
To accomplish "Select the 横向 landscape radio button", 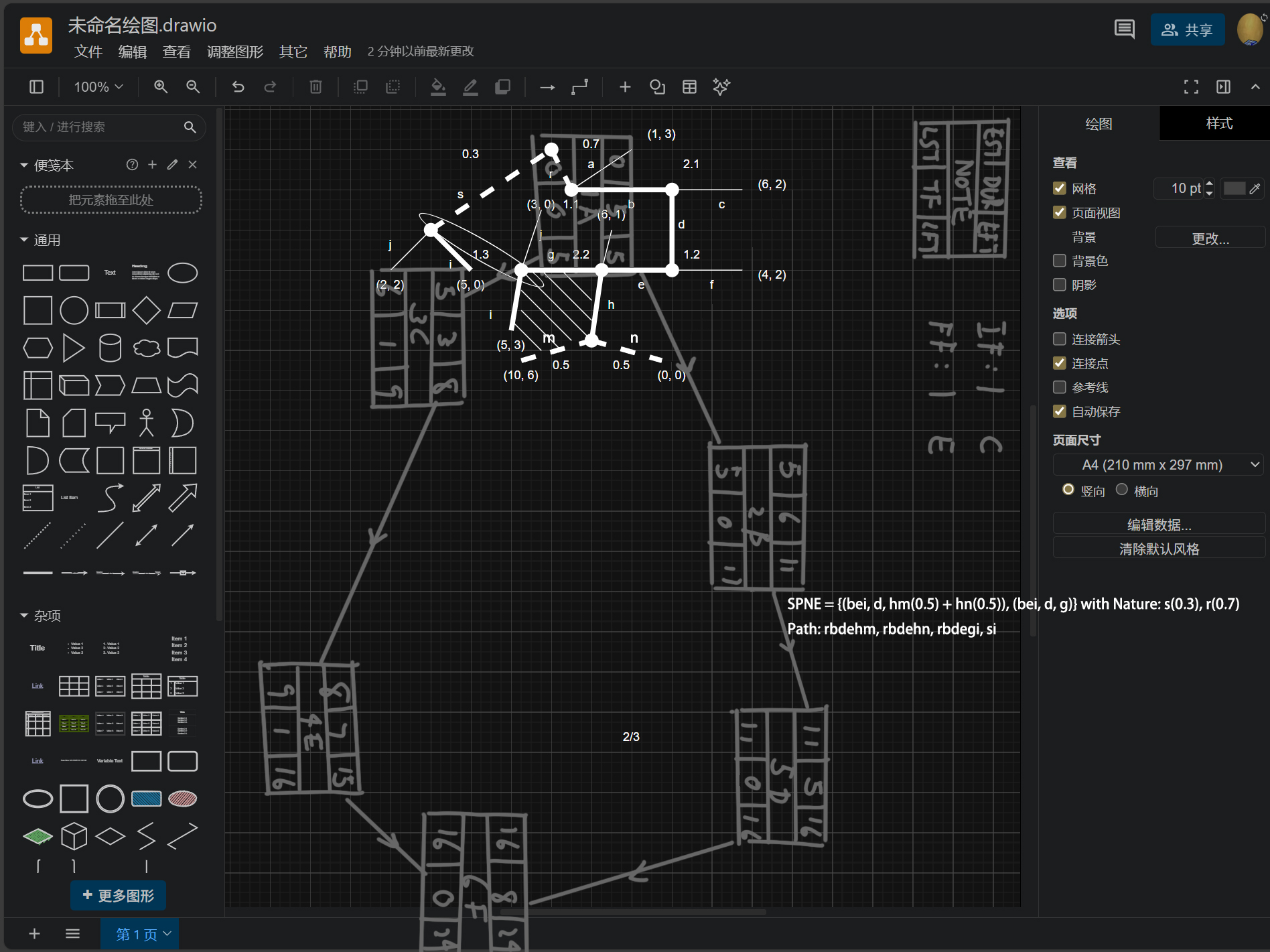I will pyautogui.click(x=1122, y=490).
